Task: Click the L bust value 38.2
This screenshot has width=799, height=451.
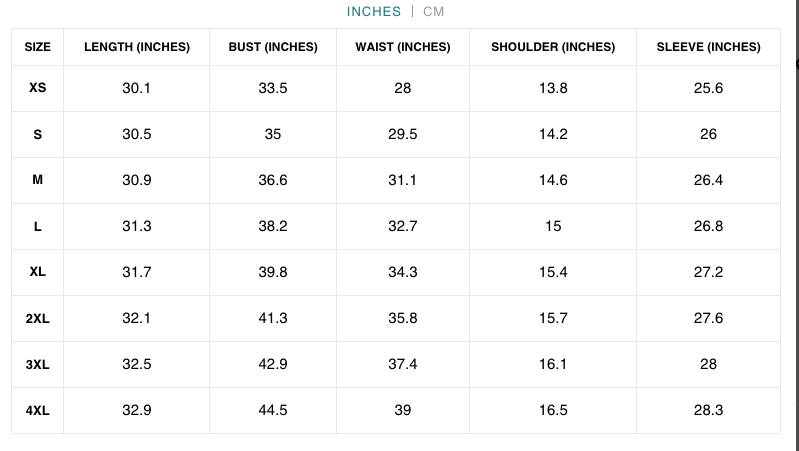Action: coord(273,226)
